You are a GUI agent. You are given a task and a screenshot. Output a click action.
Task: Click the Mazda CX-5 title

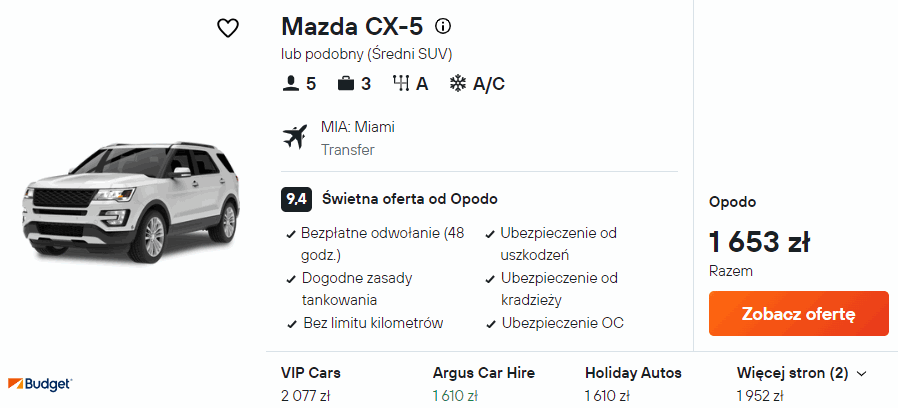353,26
